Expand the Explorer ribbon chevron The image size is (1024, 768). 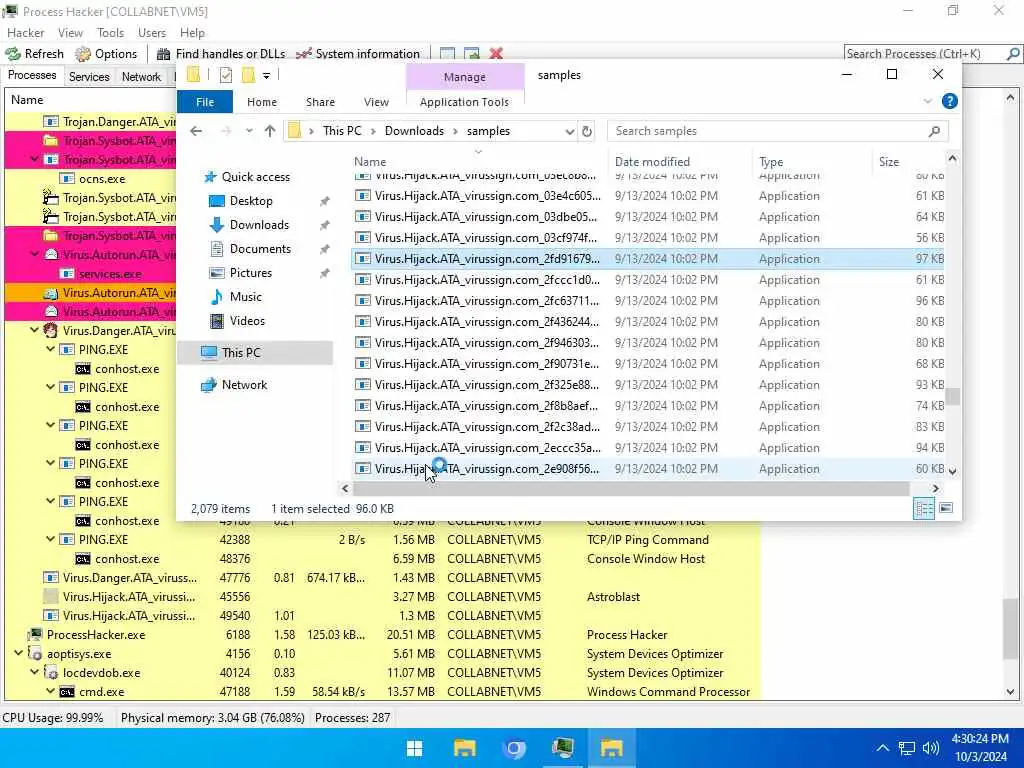[x=928, y=101]
